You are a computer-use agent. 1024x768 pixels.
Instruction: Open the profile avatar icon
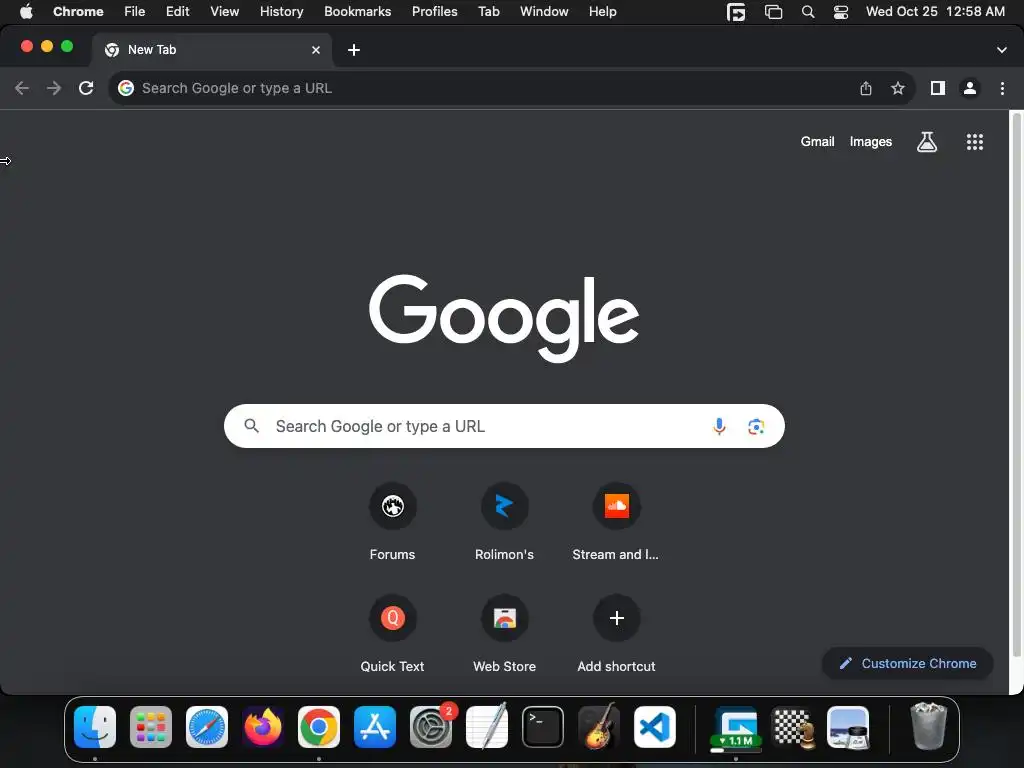pos(970,88)
